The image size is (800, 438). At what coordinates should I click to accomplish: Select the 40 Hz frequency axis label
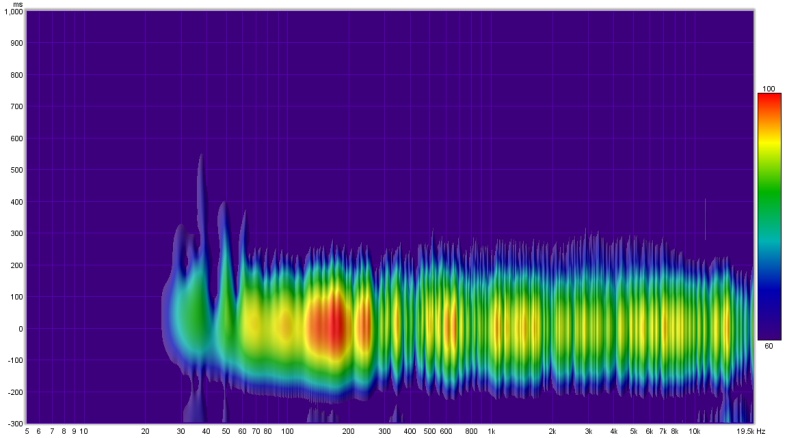(x=206, y=431)
